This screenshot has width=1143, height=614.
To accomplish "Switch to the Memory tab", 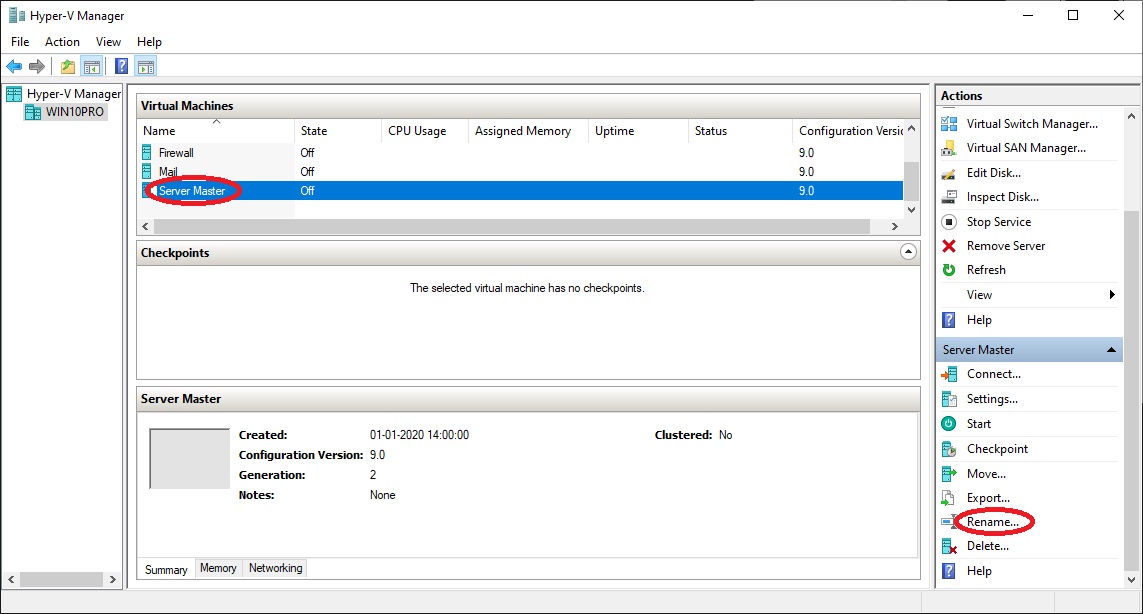I will tap(218, 568).
